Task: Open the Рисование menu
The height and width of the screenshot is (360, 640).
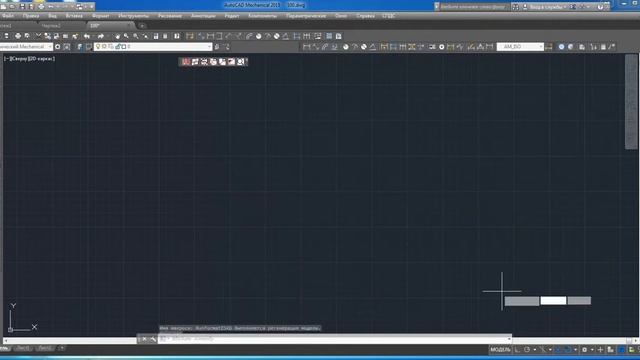Action: (x=170, y=16)
